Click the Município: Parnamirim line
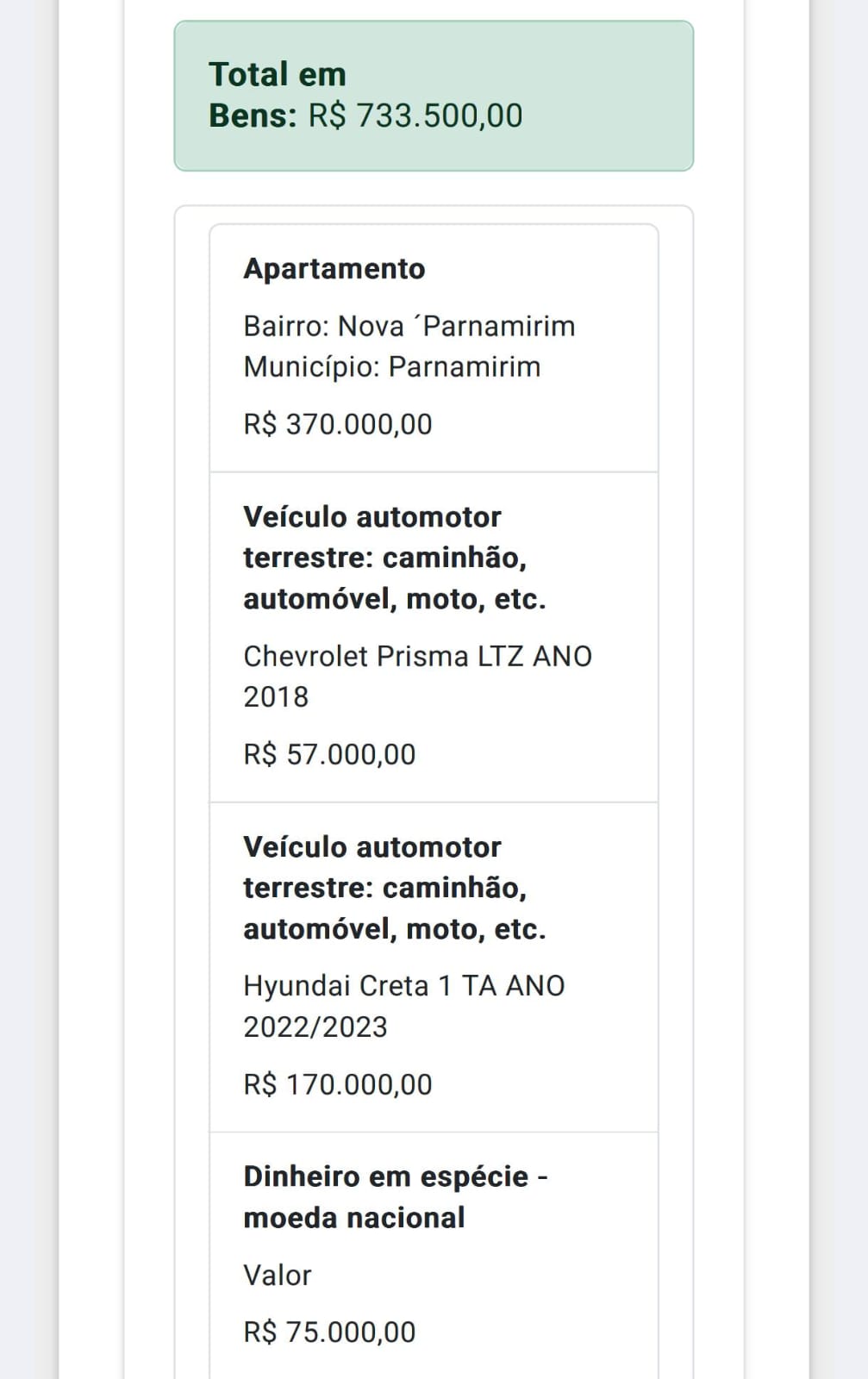The width and height of the screenshot is (868, 1379). tap(391, 367)
